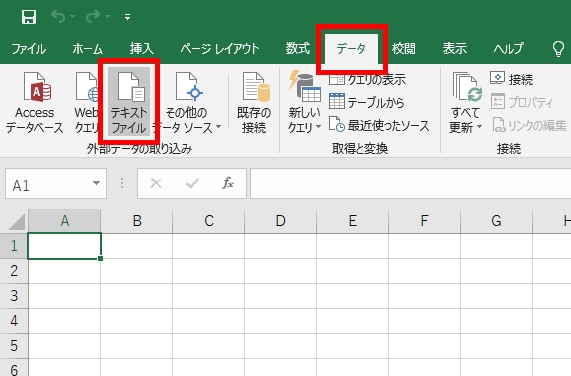Screen dimensions: 571x376
Task: Click the formula bar Cancel X icon
Action: coord(156,183)
